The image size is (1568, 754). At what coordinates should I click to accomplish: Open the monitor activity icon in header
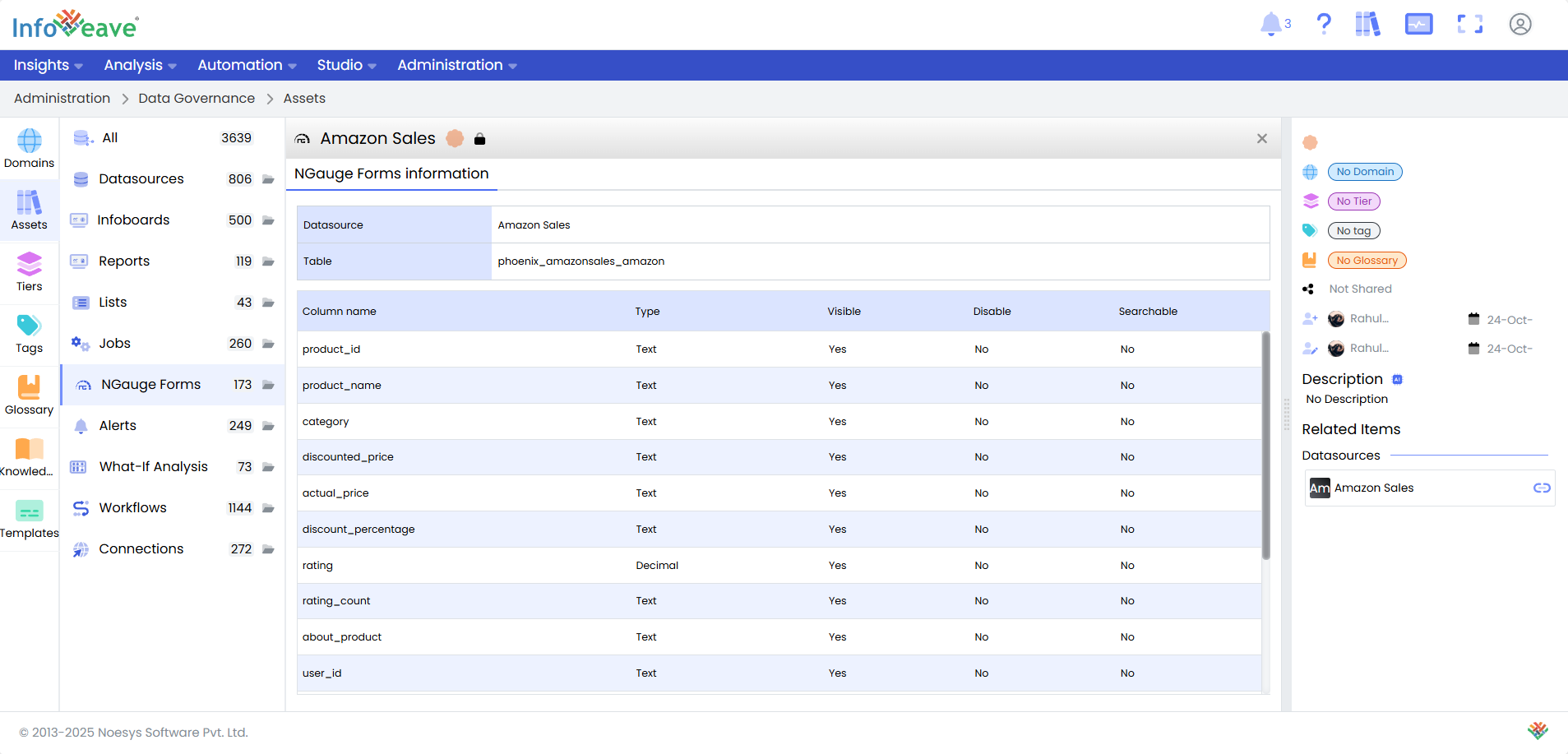(x=1418, y=24)
